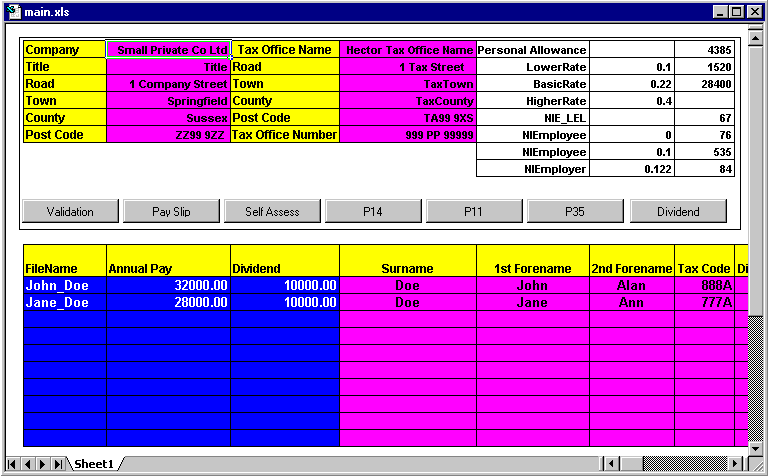Click the previous sheet tab arrow
The height and width of the screenshot is (476, 770).
(28, 464)
